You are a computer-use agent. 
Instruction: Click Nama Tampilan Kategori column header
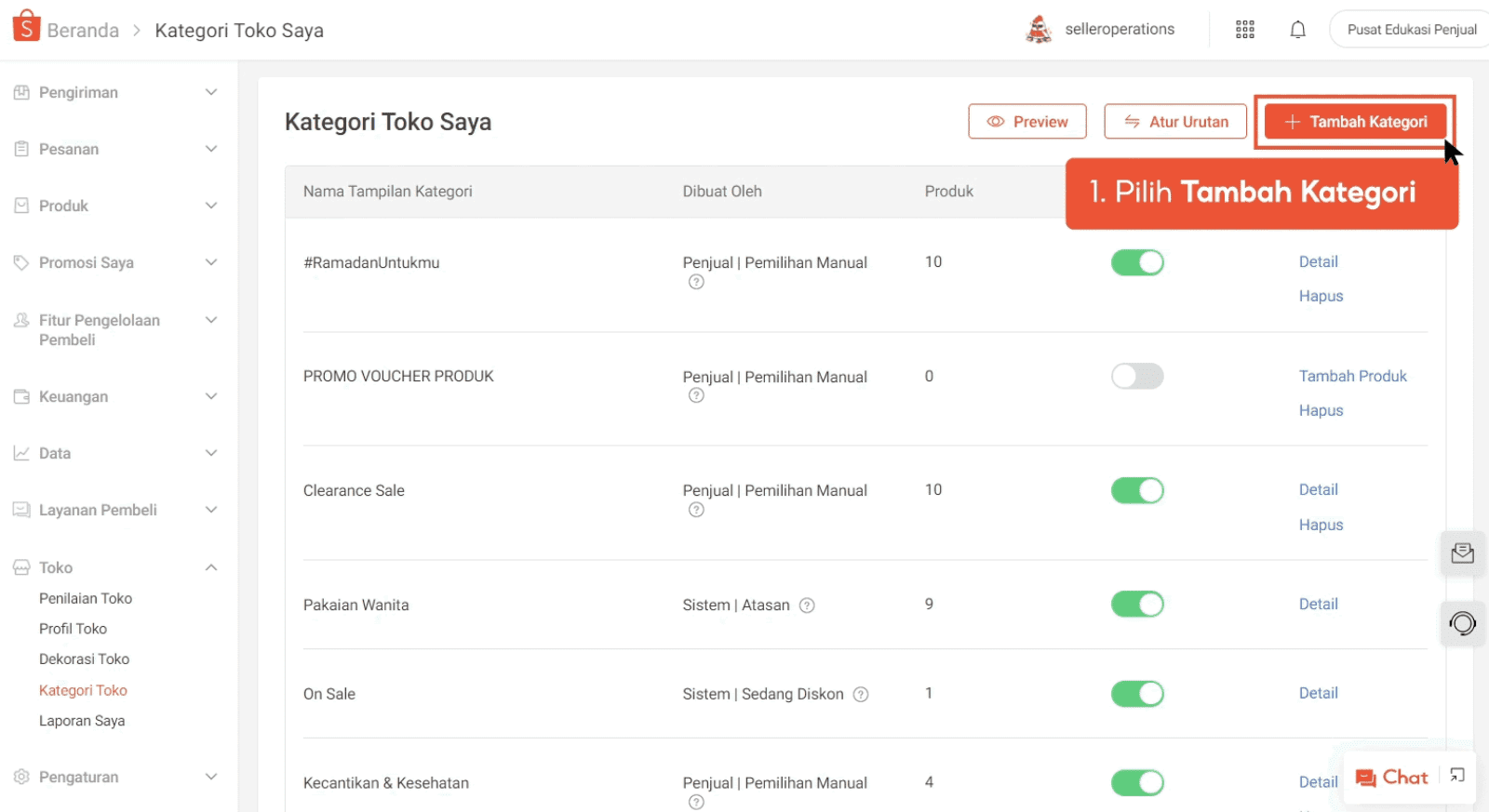388,192
